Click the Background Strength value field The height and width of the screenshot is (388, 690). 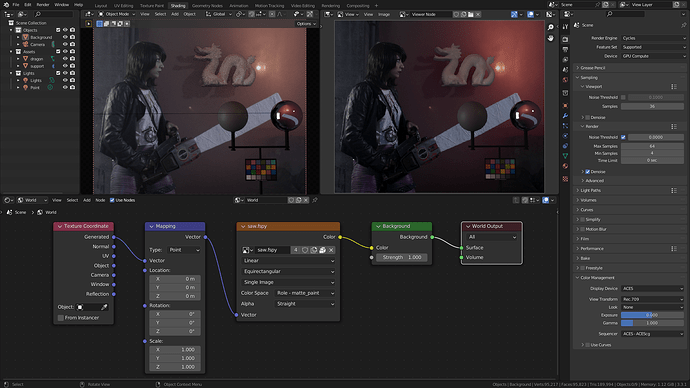coord(402,257)
